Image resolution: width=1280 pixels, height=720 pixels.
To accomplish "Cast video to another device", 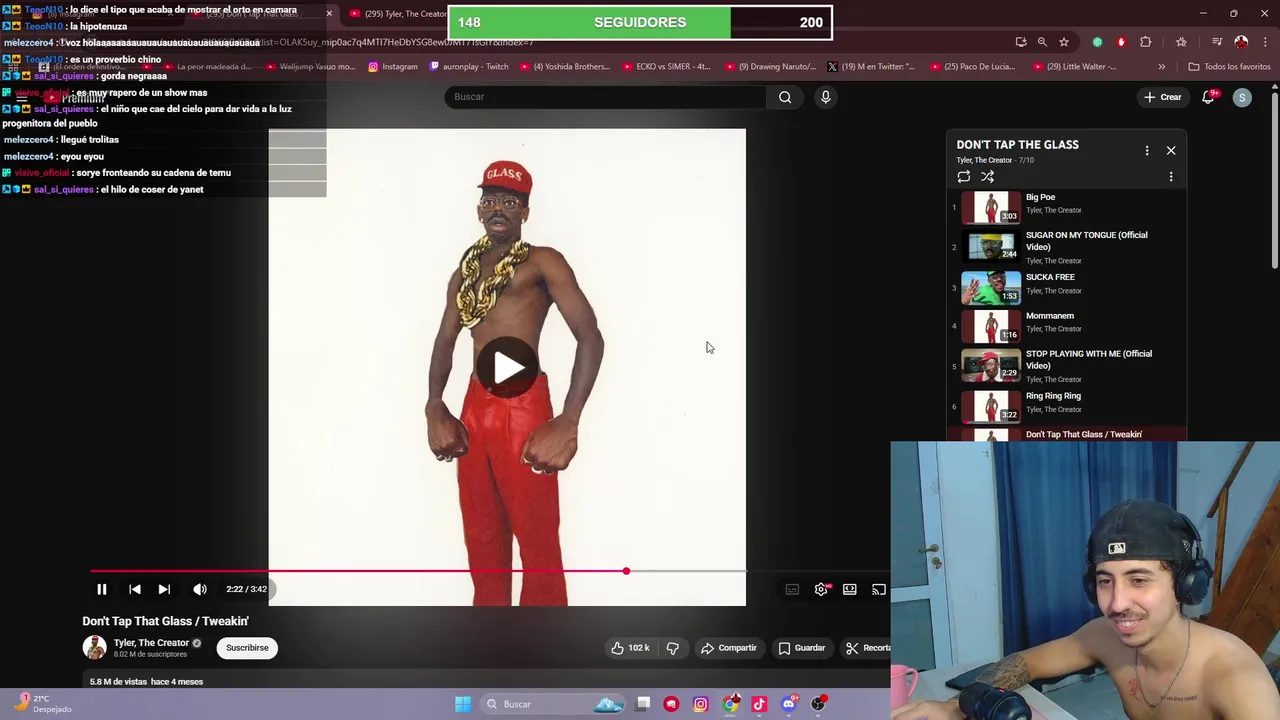I will point(878,589).
